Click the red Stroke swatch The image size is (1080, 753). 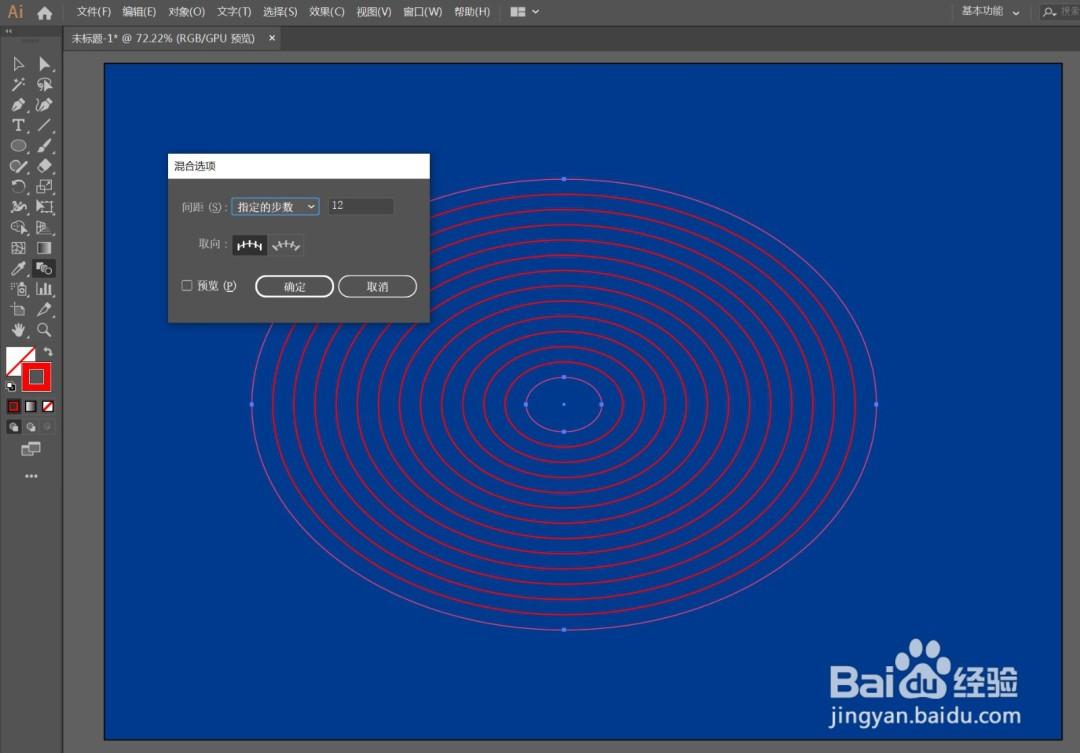[37, 377]
